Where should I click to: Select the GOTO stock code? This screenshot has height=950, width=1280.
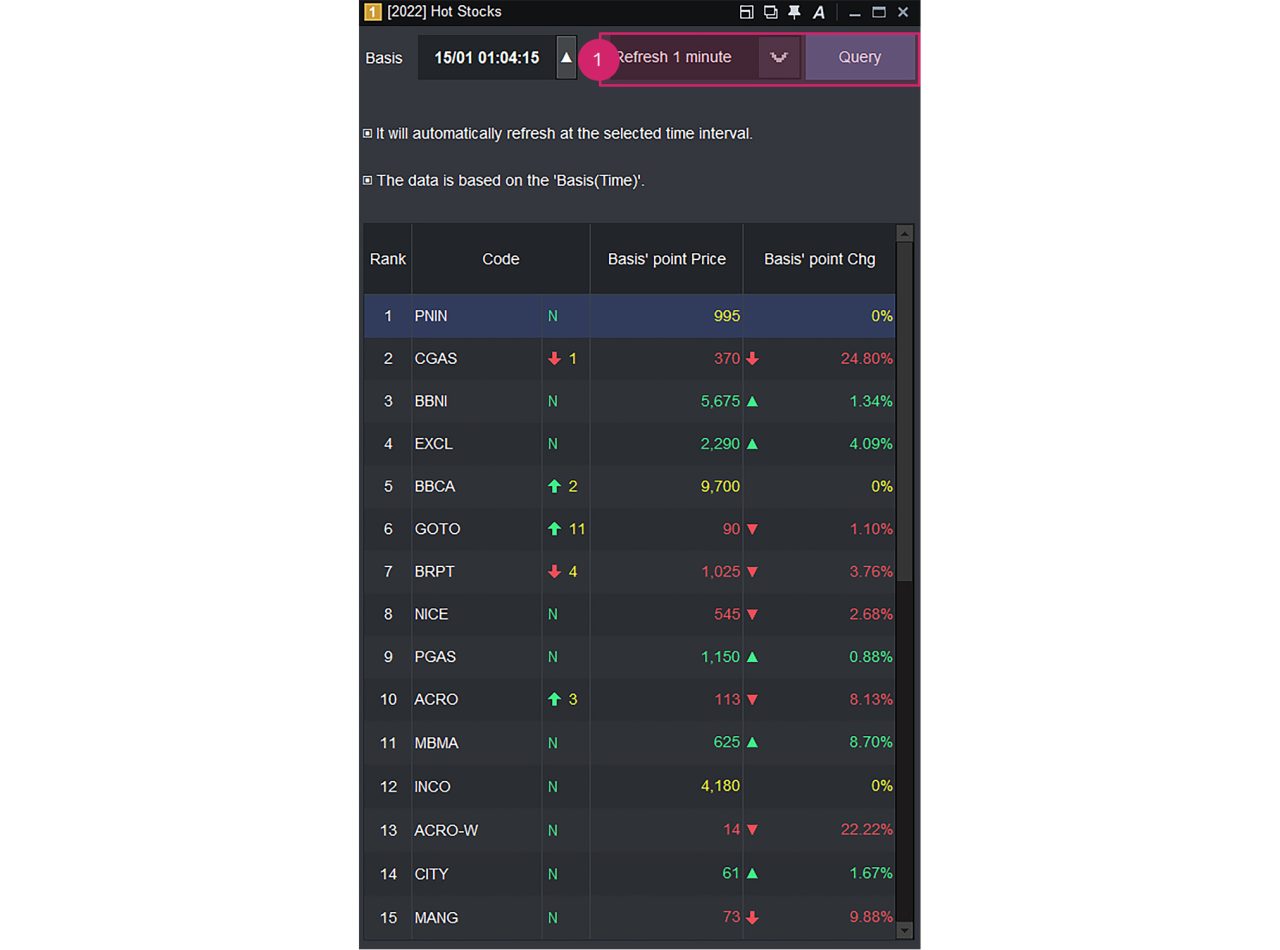click(x=437, y=529)
